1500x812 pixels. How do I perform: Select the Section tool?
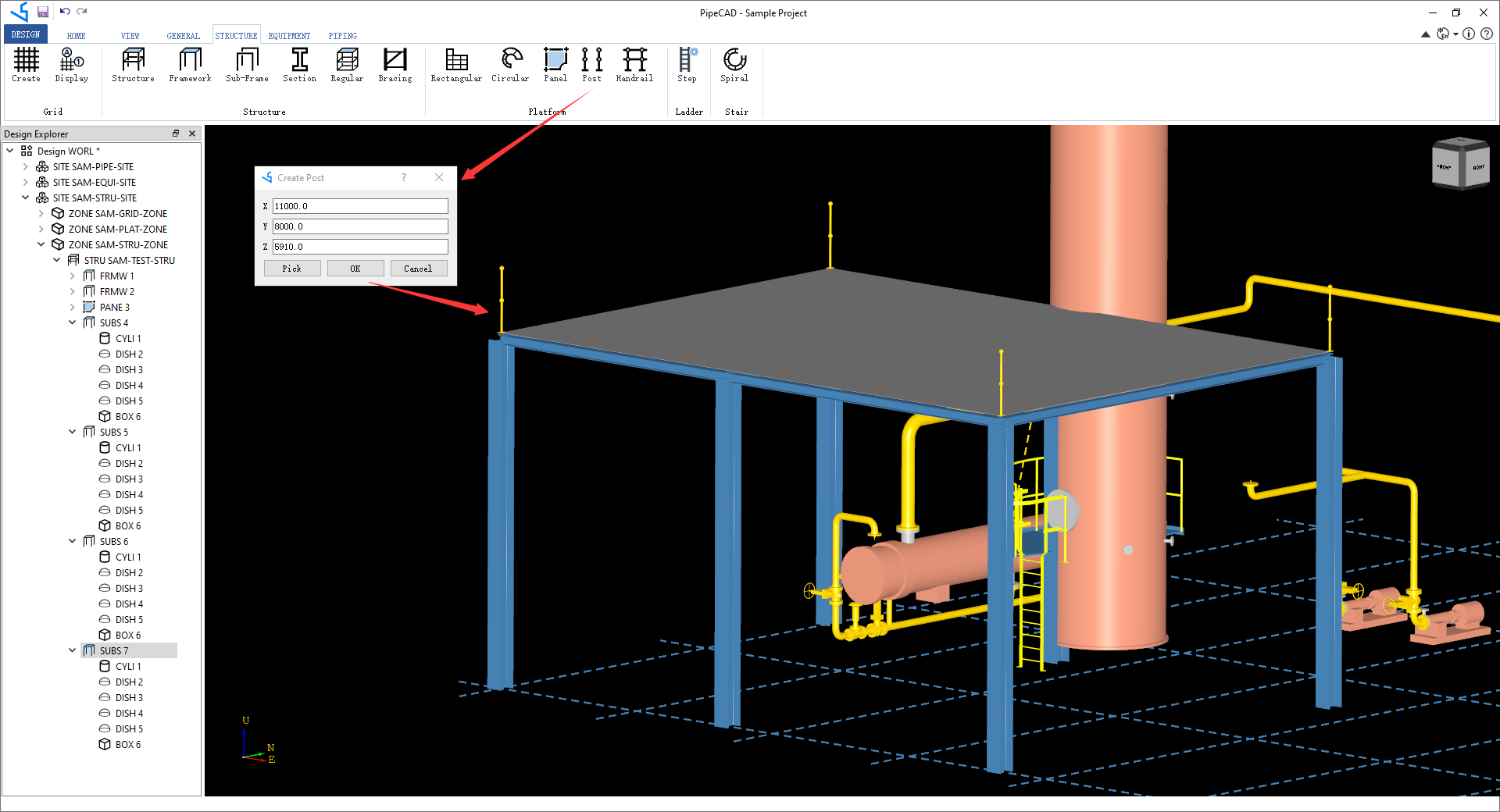[299, 66]
